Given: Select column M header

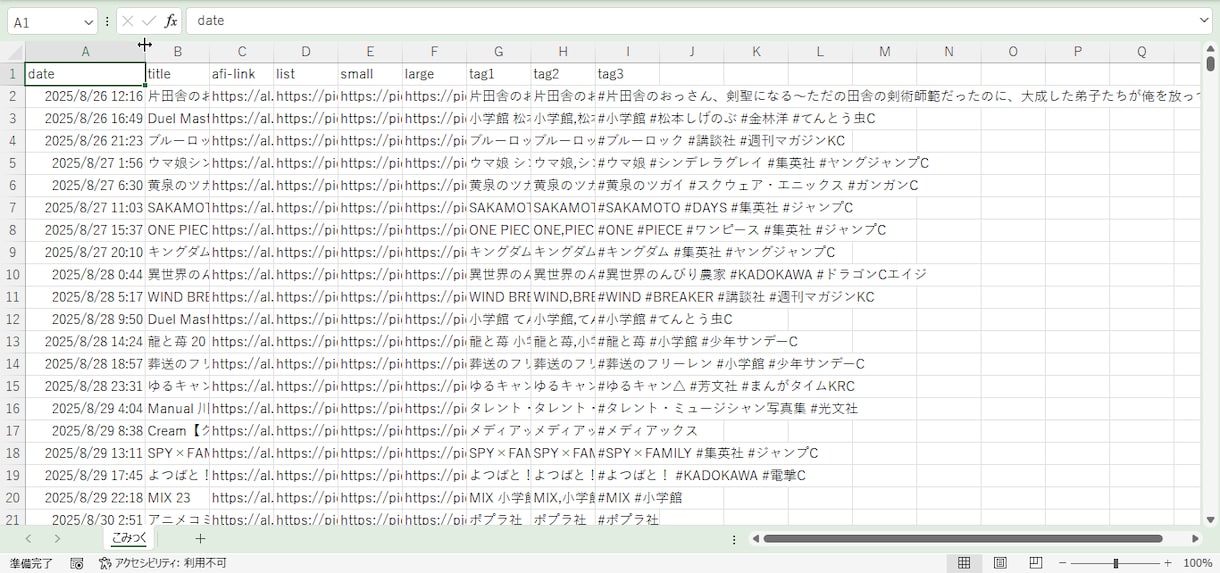Looking at the screenshot, I should (884, 52).
